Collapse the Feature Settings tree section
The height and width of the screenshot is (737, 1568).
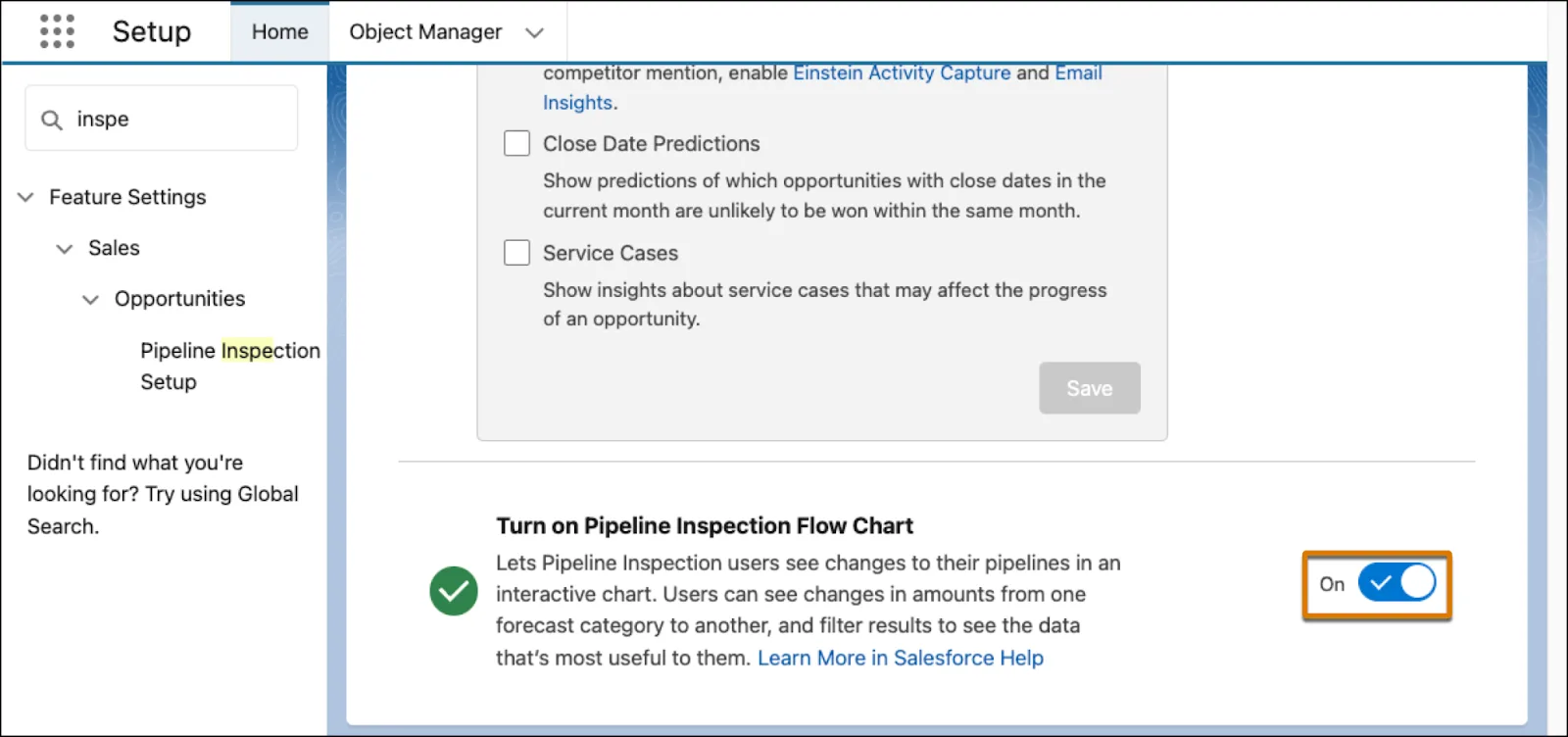25,197
